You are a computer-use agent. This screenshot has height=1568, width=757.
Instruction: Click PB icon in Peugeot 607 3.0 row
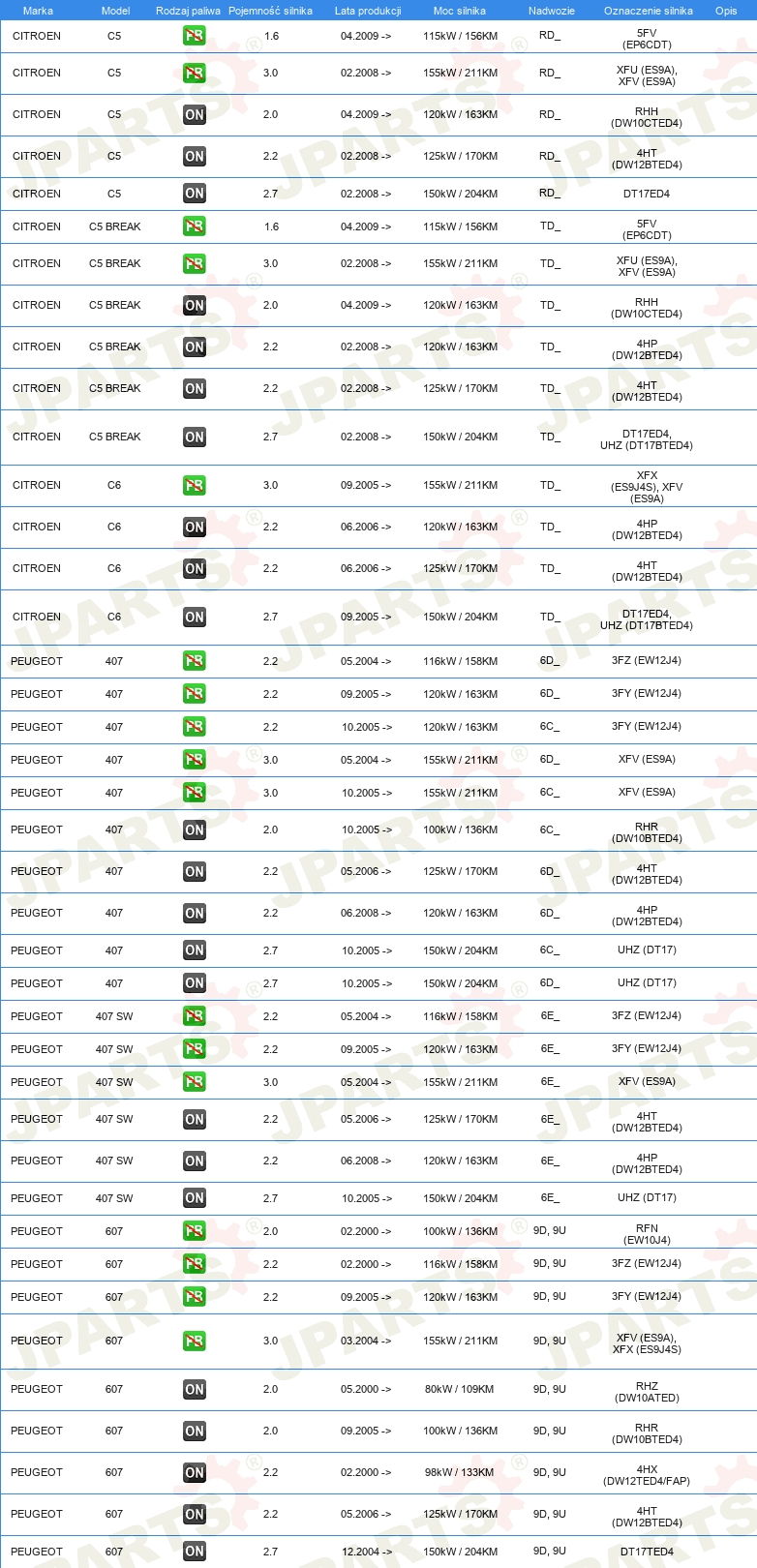click(194, 1341)
